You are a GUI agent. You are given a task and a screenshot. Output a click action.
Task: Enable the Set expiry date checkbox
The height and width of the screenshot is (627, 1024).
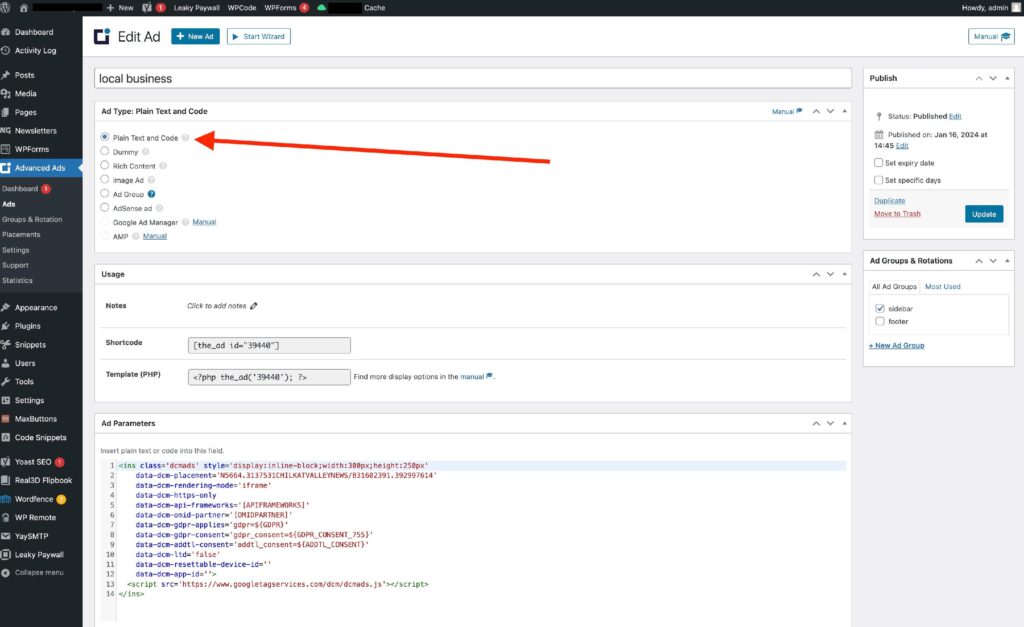point(878,162)
